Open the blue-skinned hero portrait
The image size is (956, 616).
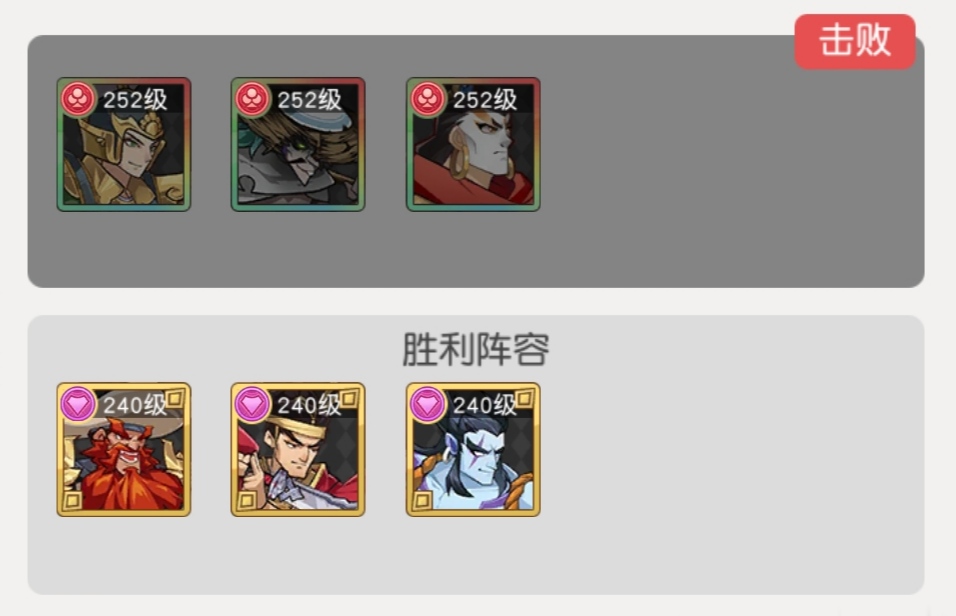point(473,449)
